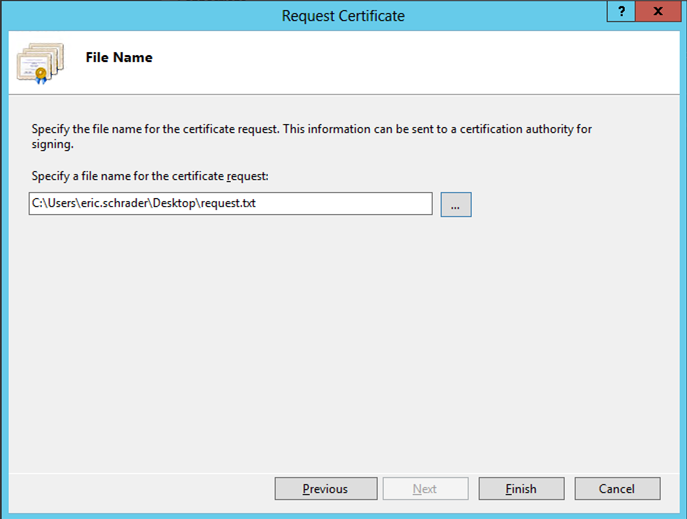Image resolution: width=687 pixels, height=519 pixels.
Task: Click the question mark help button
Action: point(621,11)
